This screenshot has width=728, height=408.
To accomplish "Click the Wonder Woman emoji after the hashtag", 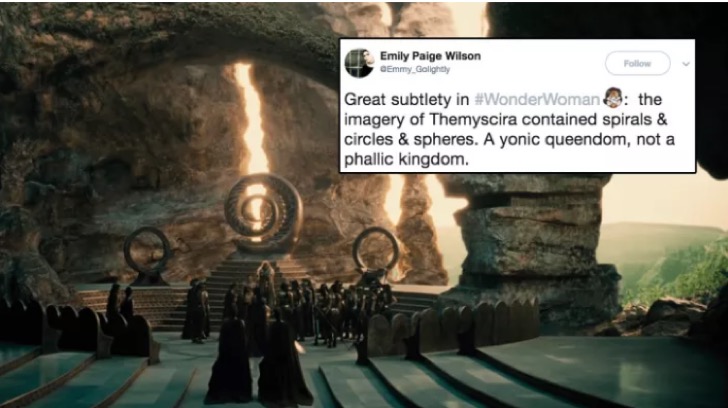I will (613, 97).
